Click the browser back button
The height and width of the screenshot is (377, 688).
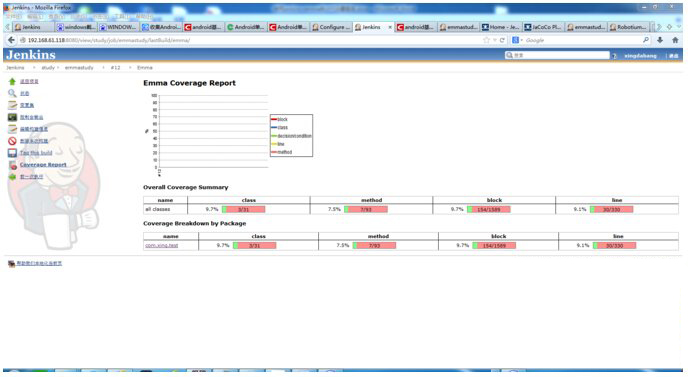coord(11,40)
